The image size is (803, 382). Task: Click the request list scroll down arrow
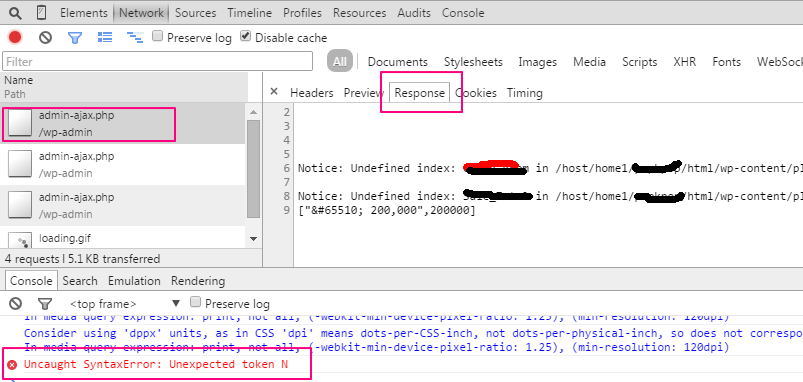[253, 239]
